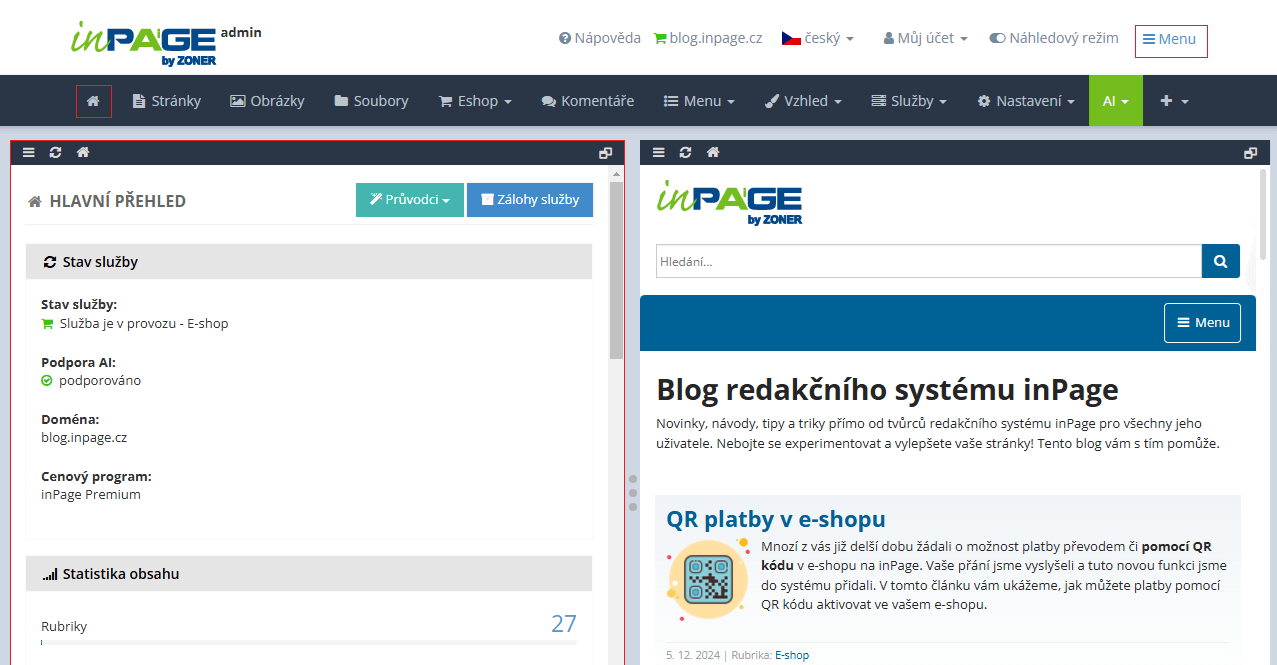Click the podporováno status text
This screenshot has width=1277, height=665.
[x=100, y=381]
